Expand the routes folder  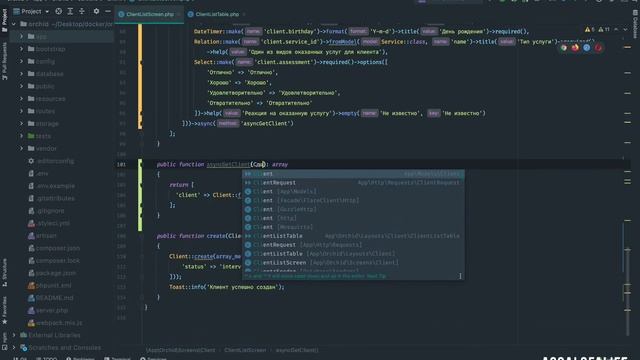22,111
